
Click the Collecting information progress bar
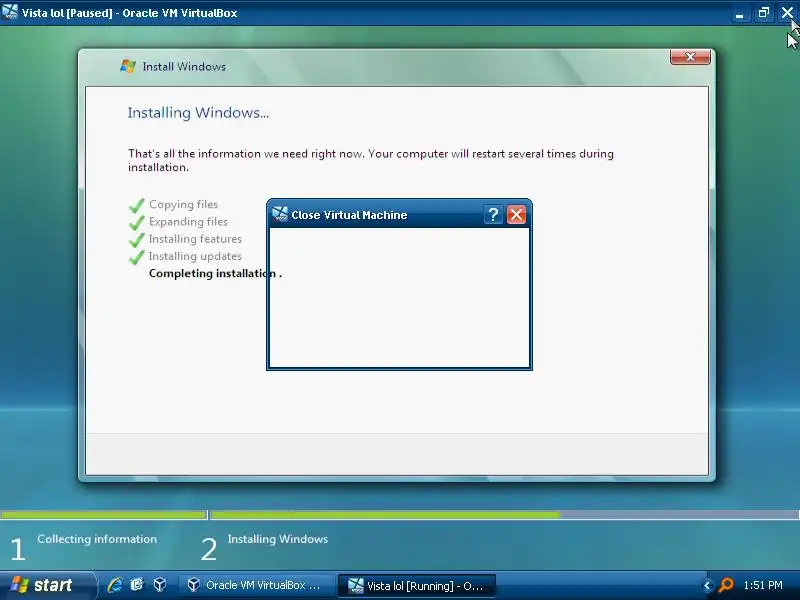click(x=103, y=515)
